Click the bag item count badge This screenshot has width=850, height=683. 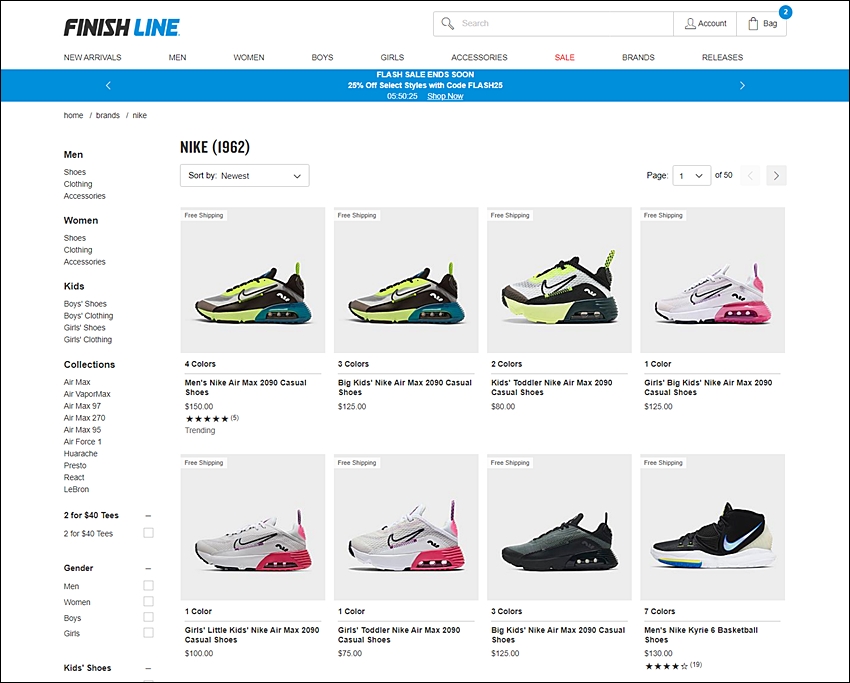(785, 11)
